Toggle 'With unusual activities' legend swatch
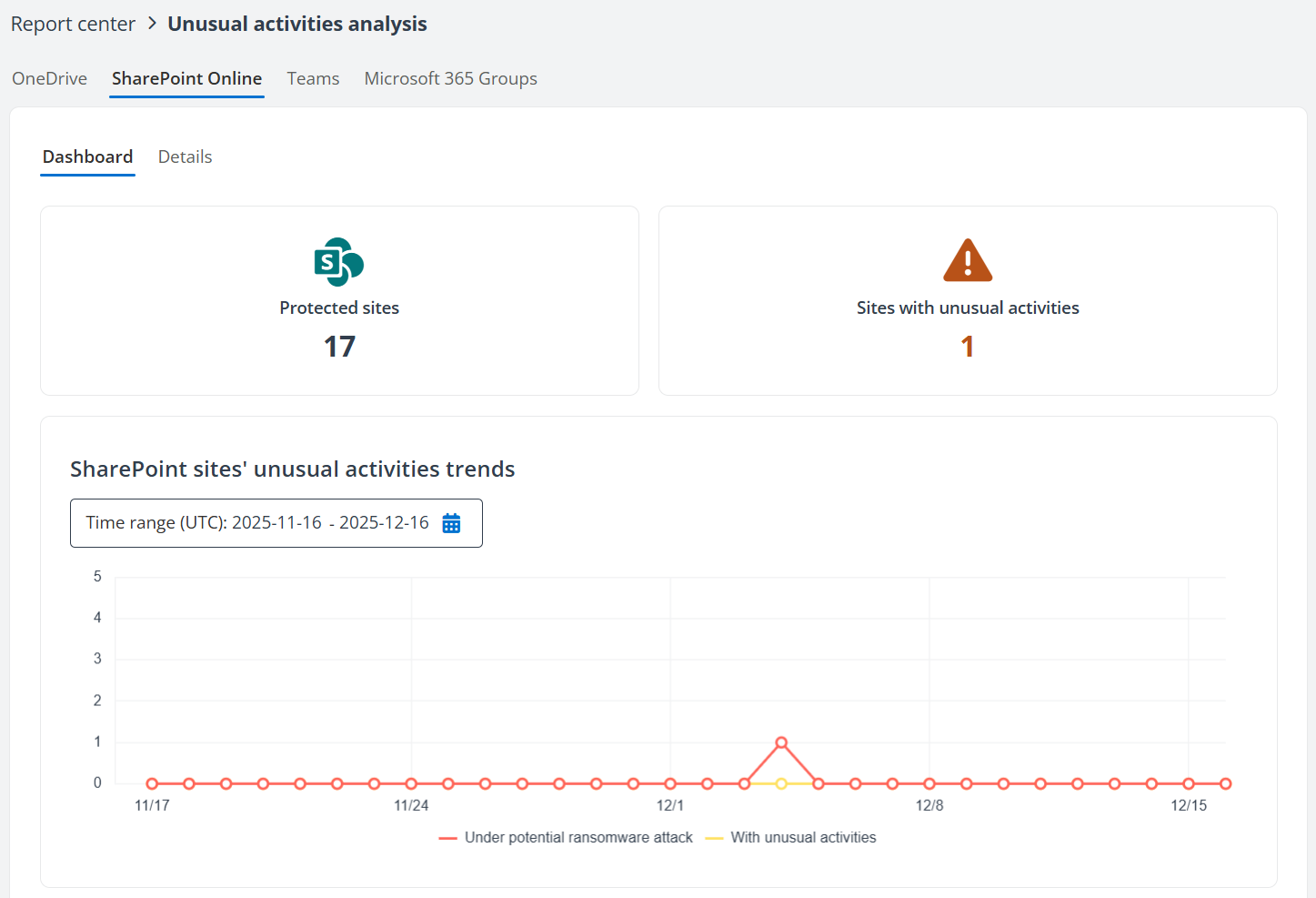 point(714,838)
